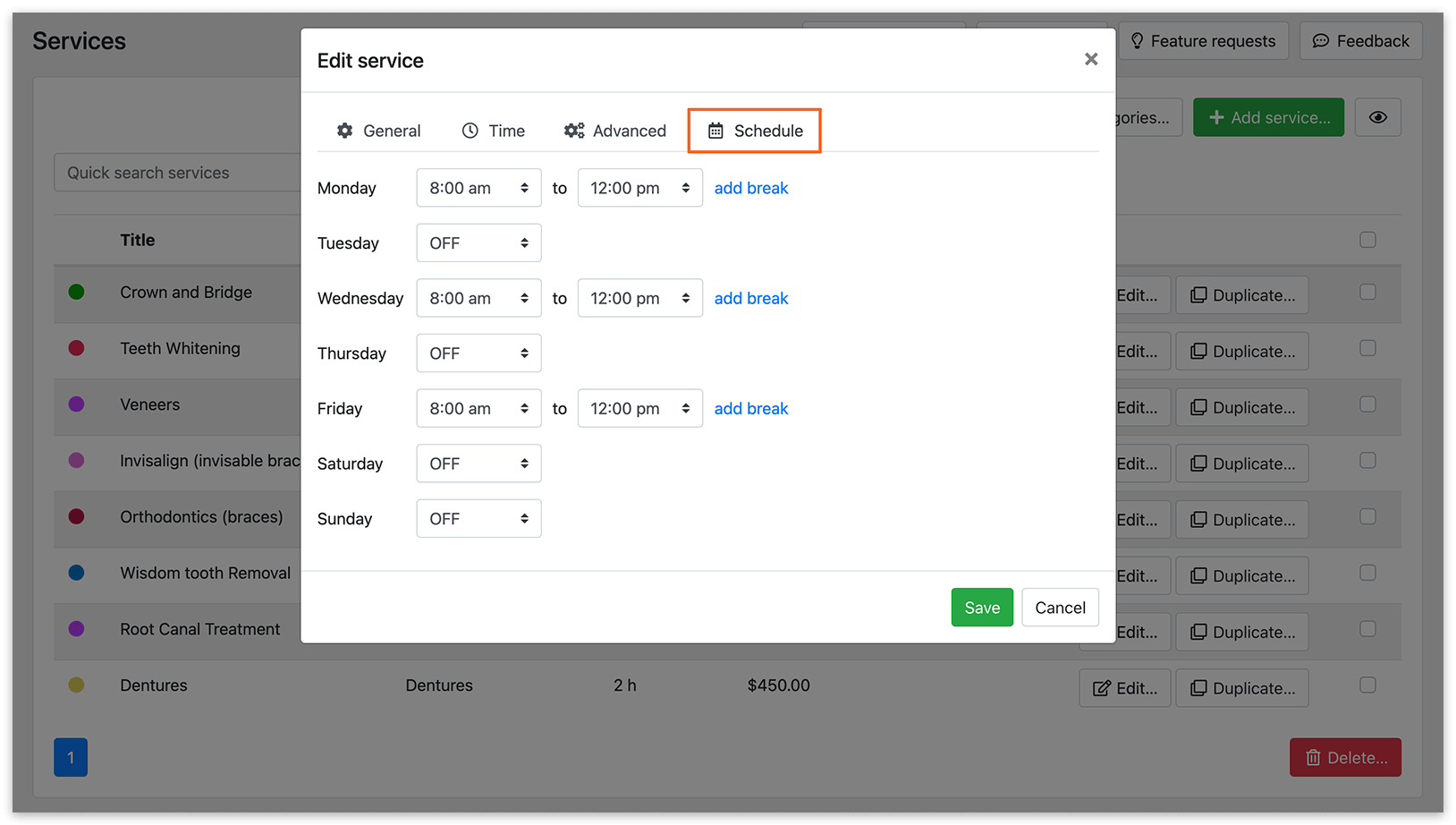Toggle the eye visibility button
The width and height of the screenshot is (1456, 825).
(x=1377, y=117)
